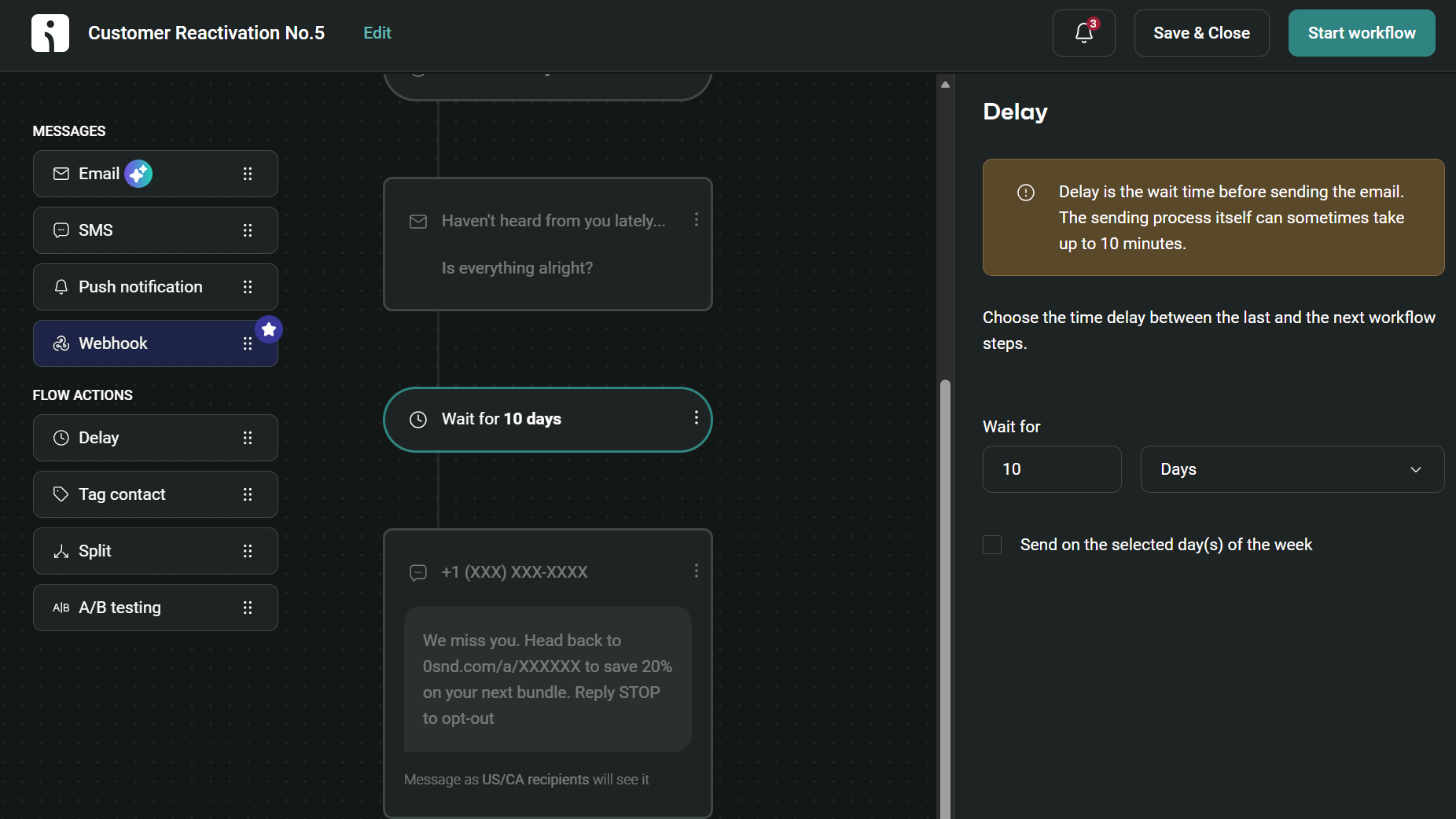Click Start workflow
The width and height of the screenshot is (1456, 819).
pos(1362,33)
